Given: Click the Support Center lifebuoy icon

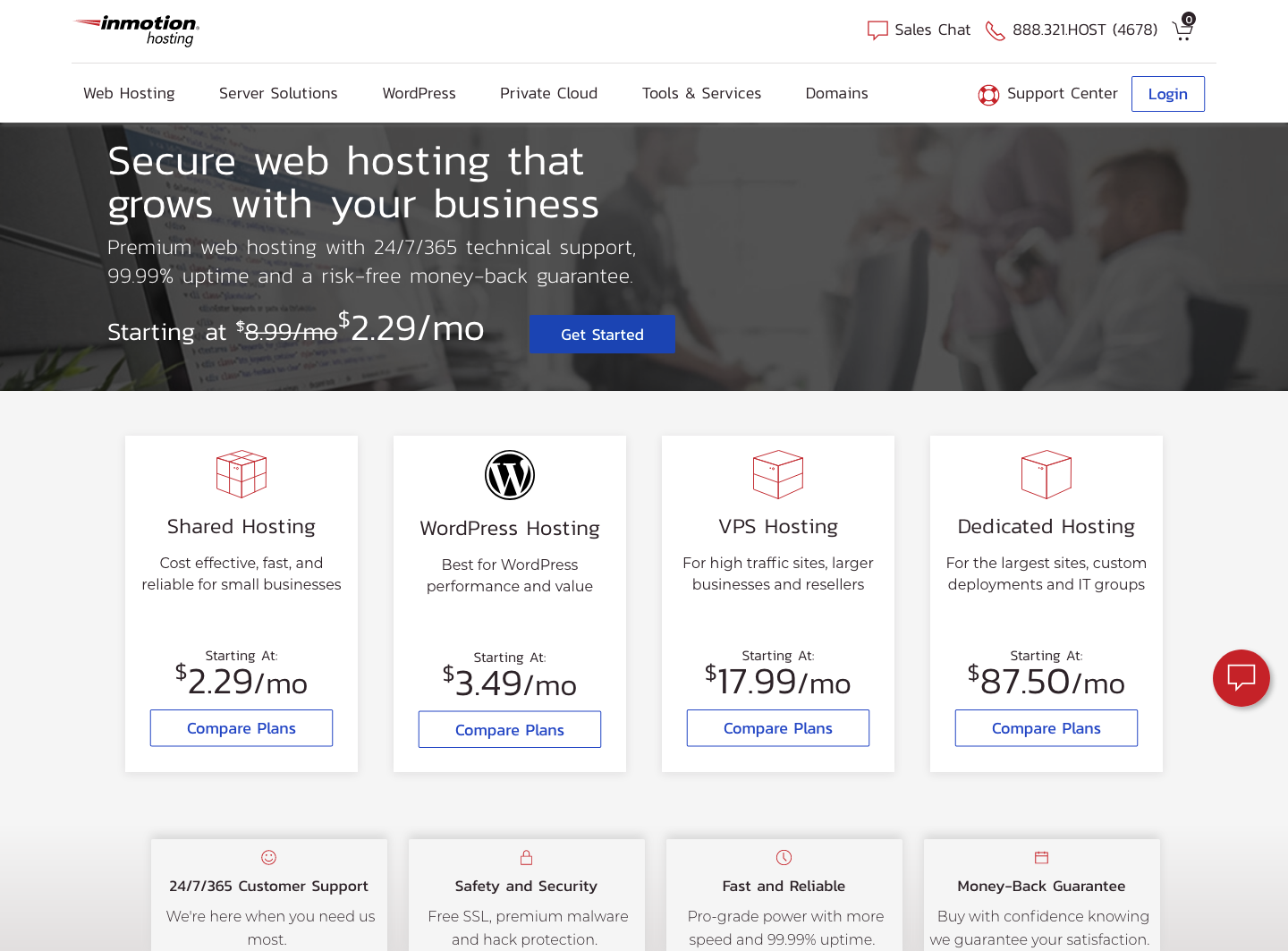Looking at the screenshot, I should (x=988, y=95).
